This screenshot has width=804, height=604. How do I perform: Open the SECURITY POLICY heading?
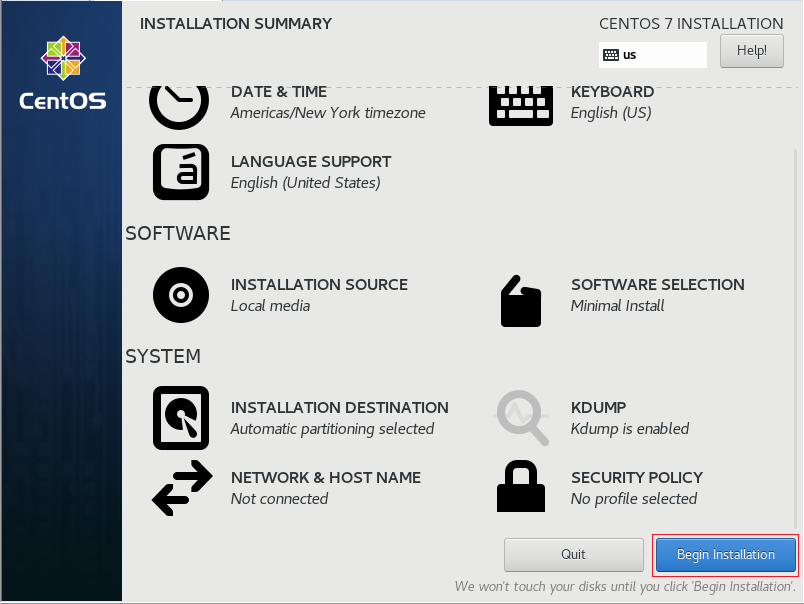pyautogui.click(x=637, y=477)
